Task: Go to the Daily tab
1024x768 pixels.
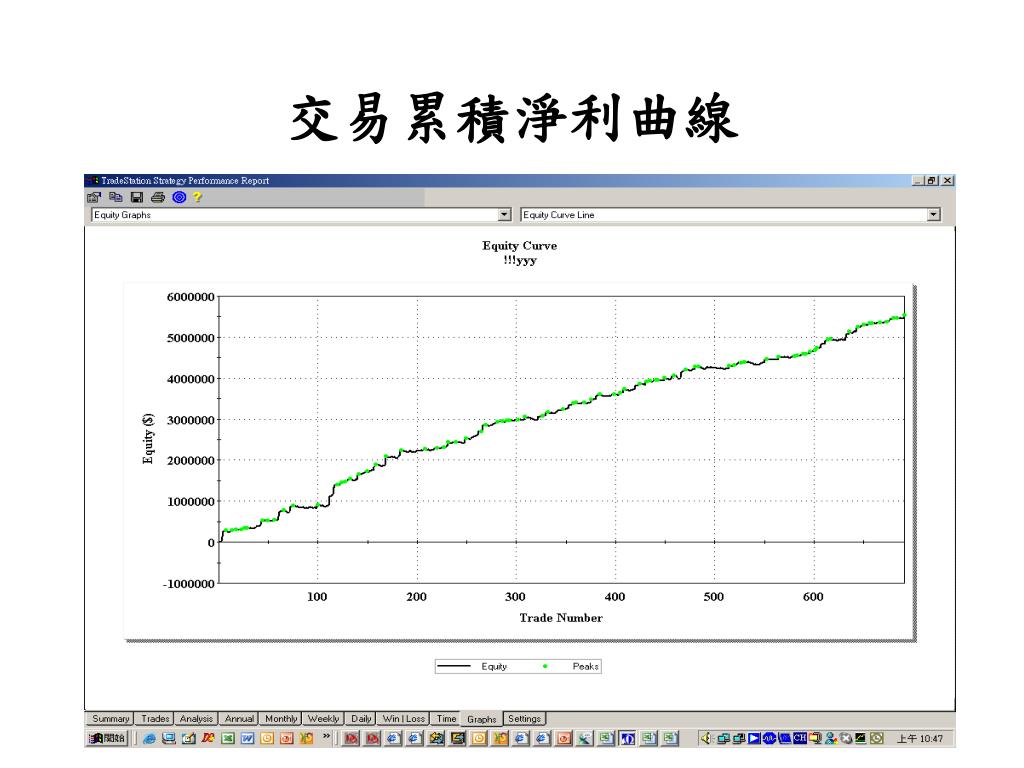Action: point(361,718)
